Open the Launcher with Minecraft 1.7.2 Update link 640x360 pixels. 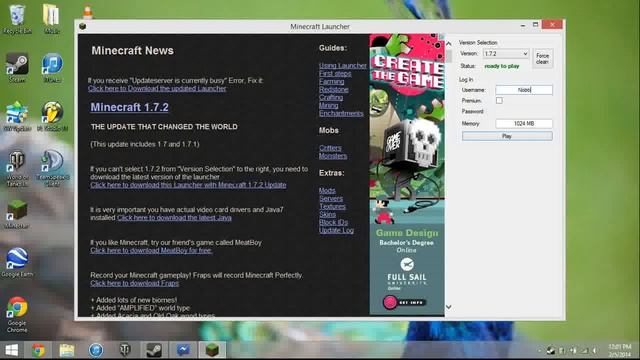tap(188, 185)
